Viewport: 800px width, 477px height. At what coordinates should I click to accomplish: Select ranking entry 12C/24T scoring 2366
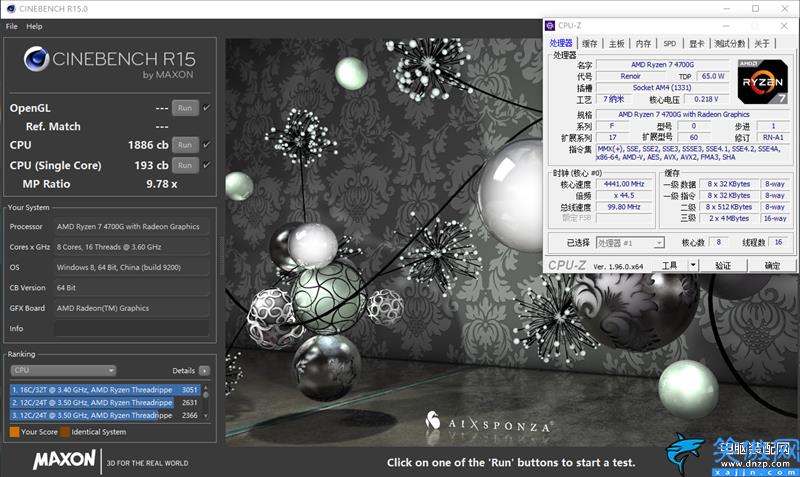105,415
